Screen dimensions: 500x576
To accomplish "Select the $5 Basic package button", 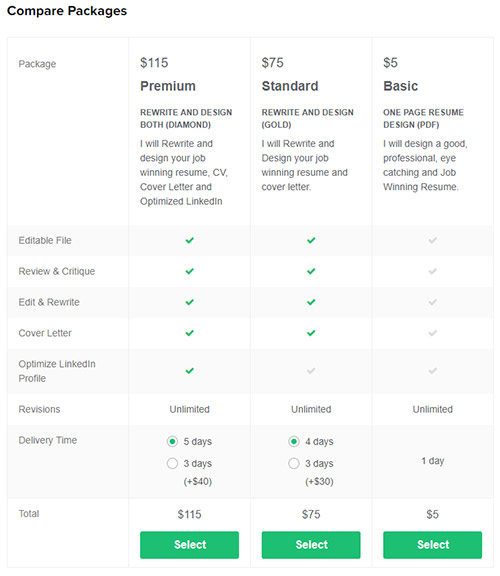I will 433,545.
